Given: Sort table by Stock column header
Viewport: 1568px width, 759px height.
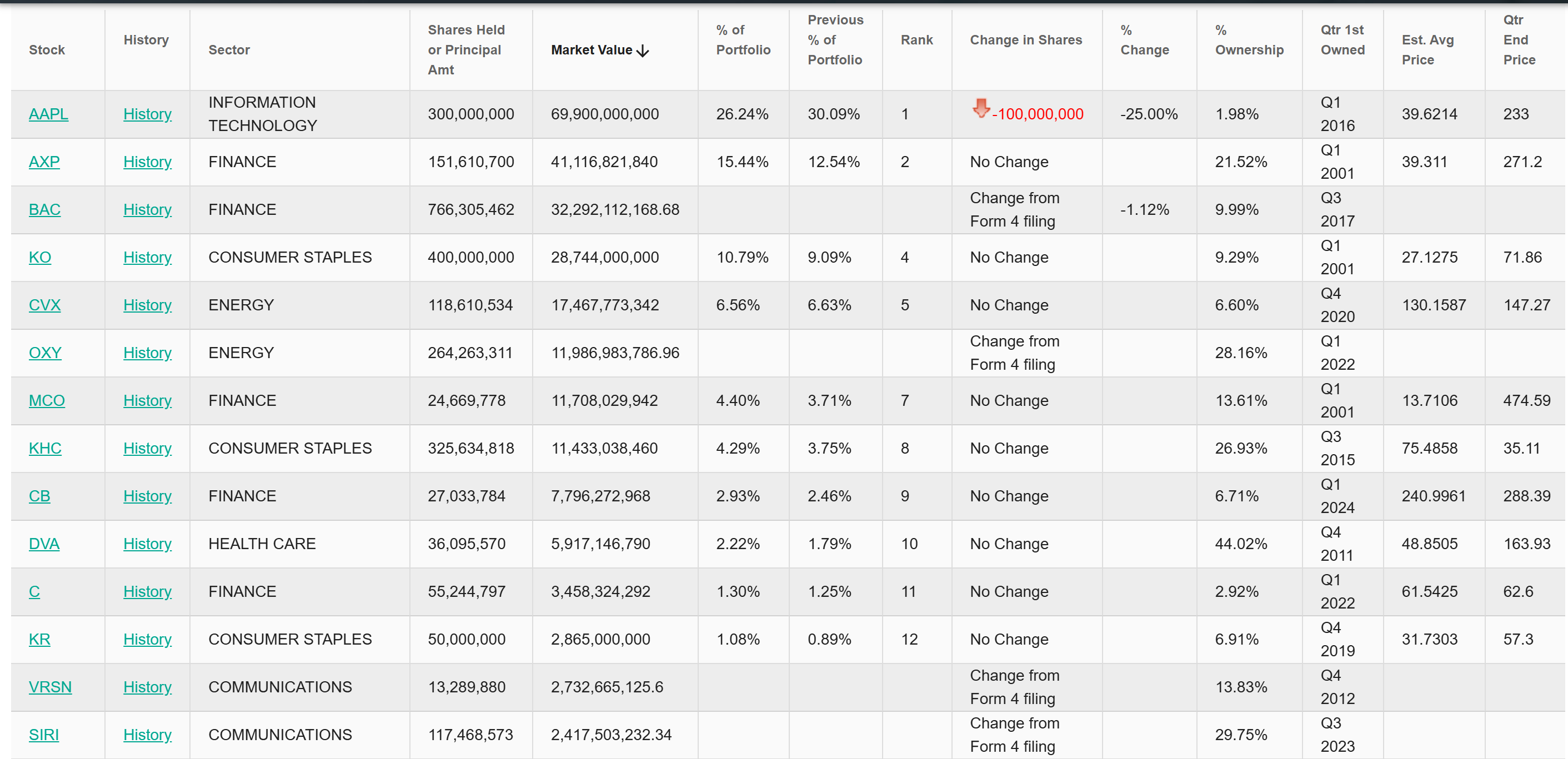Looking at the screenshot, I should pos(47,50).
